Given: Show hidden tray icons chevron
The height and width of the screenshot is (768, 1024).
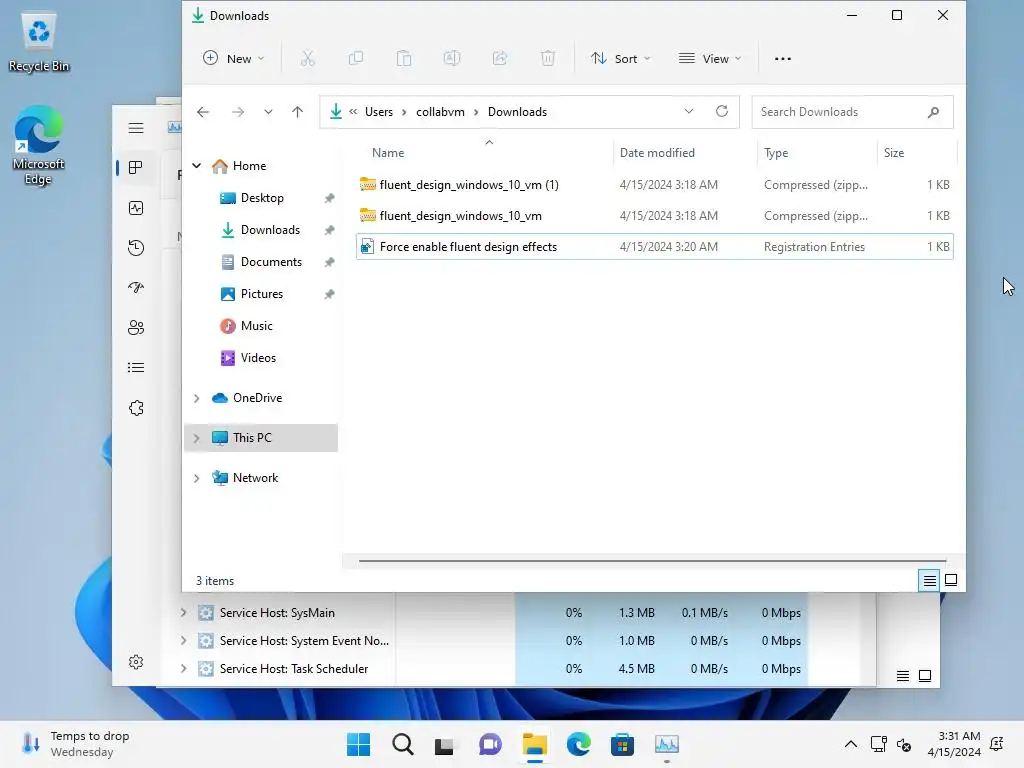Looking at the screenshot, I should click(x=851, y=744).
